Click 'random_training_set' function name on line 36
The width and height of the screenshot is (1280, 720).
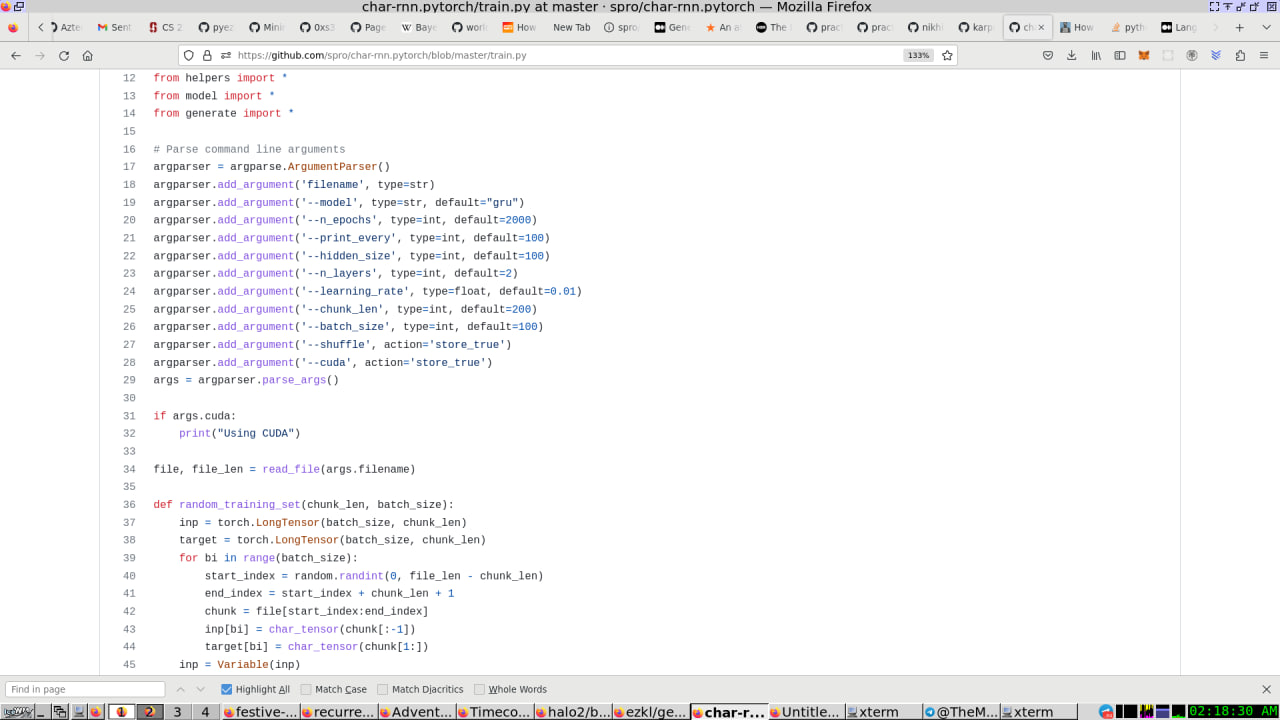[240, 505]
